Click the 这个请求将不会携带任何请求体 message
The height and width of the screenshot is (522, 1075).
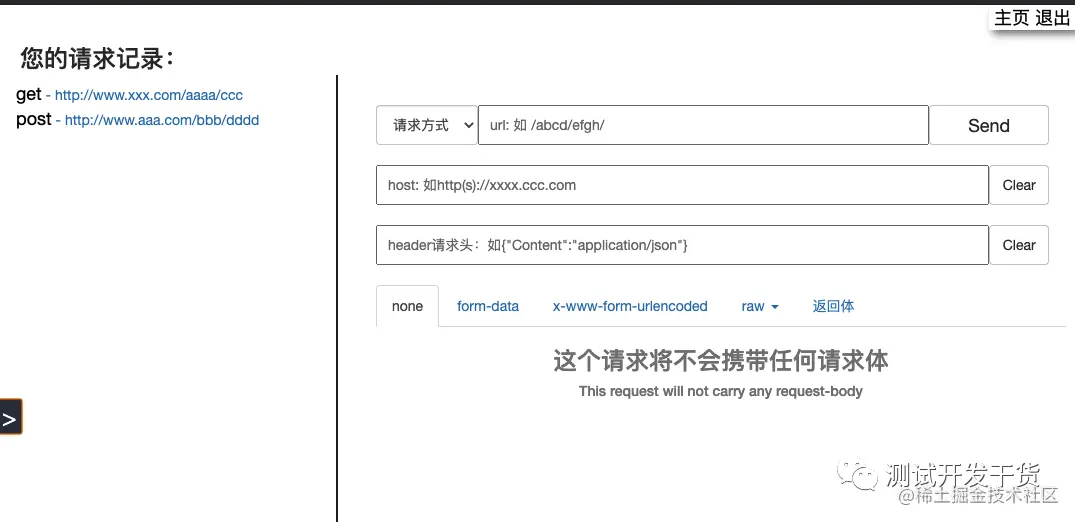[x=721, y=360]
